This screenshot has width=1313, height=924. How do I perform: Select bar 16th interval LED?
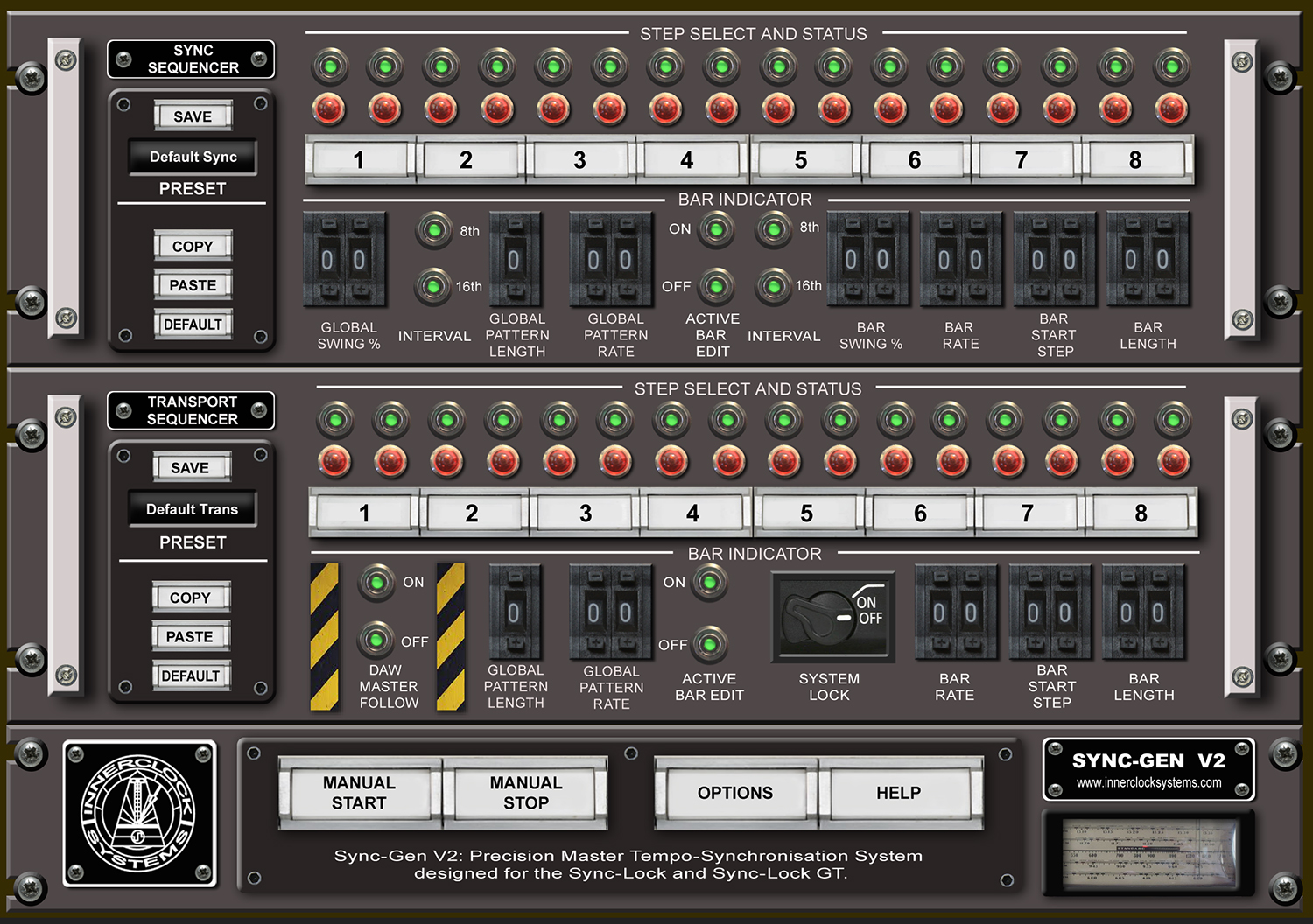(773, 286)
